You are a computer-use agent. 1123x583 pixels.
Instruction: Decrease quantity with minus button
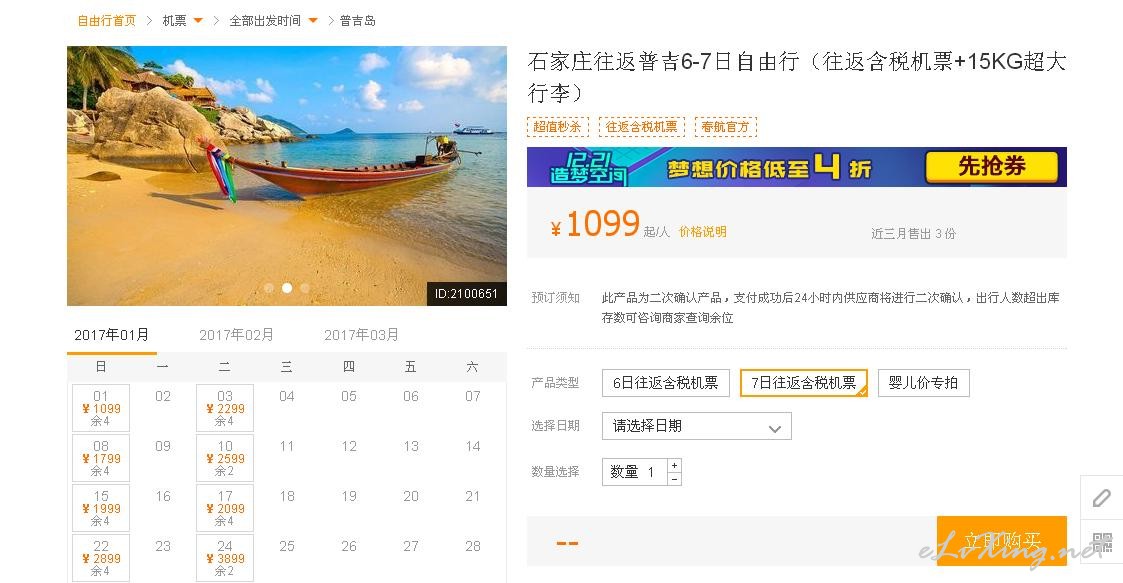coord(674,478)
